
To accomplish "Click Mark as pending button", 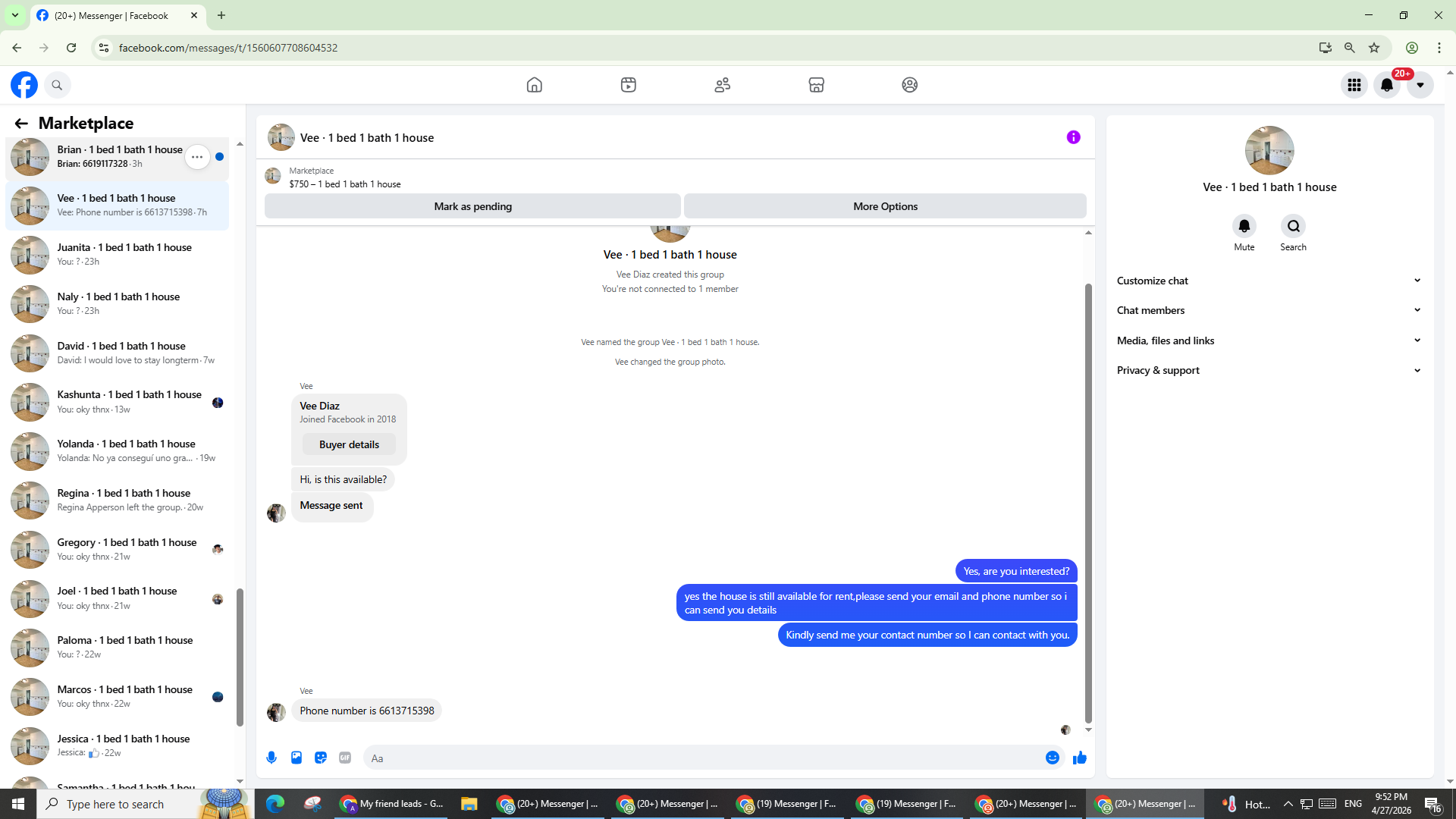I will click(x=472, y=206).
